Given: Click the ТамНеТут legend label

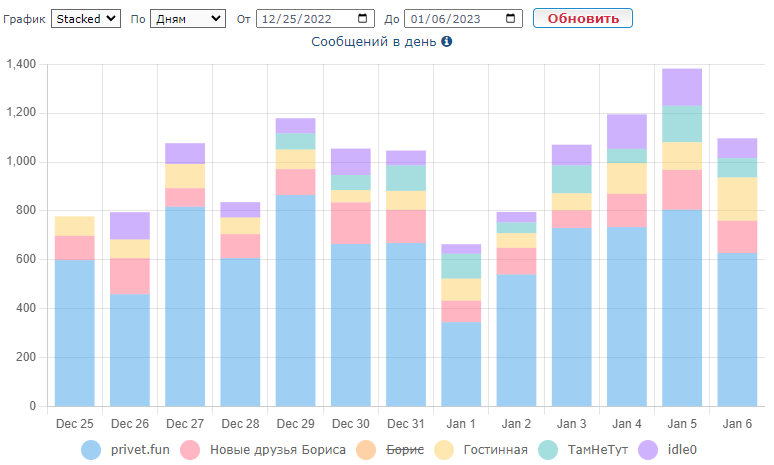Looking at the screenshot, I should click(x=598, y=450).
